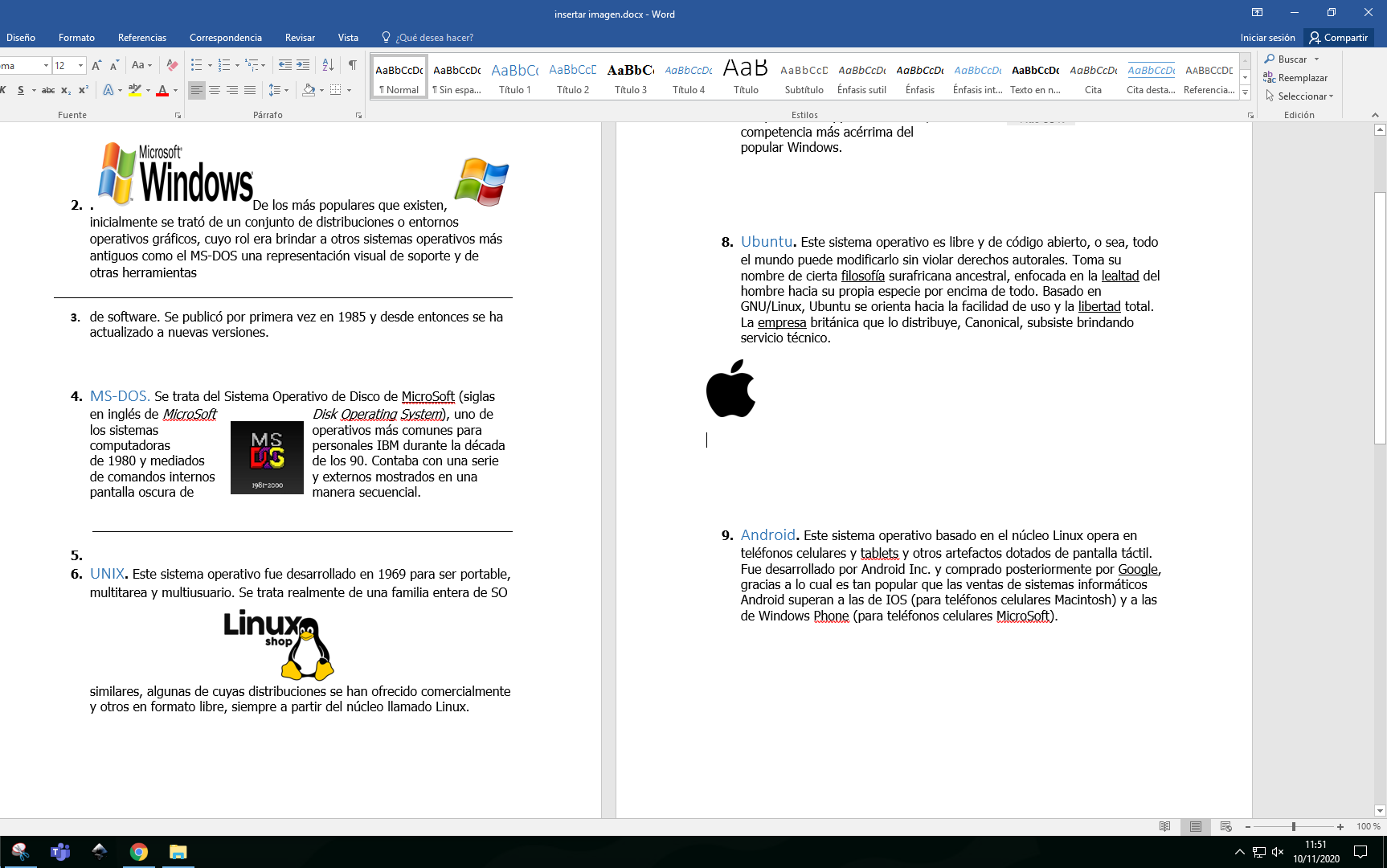Open the font color dropdown arrow

click(x=175, y=90)
